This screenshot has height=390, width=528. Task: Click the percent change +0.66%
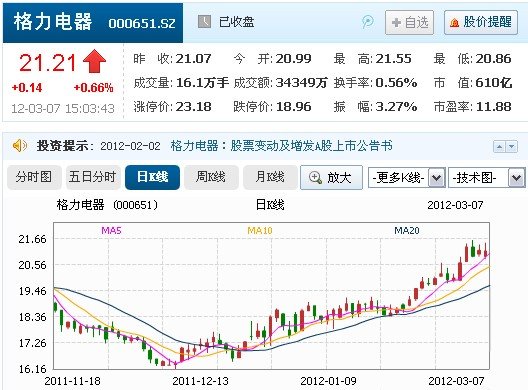[x=93, y=88]
